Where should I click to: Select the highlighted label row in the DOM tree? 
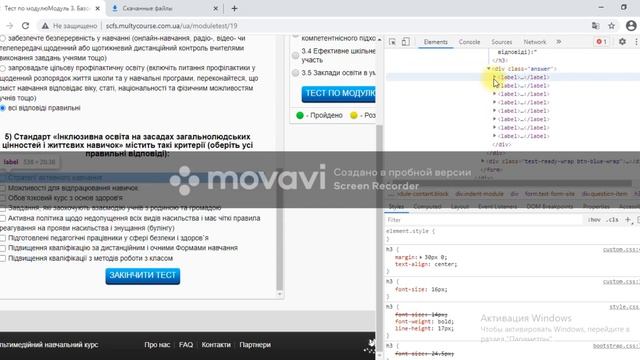[513, 77]
